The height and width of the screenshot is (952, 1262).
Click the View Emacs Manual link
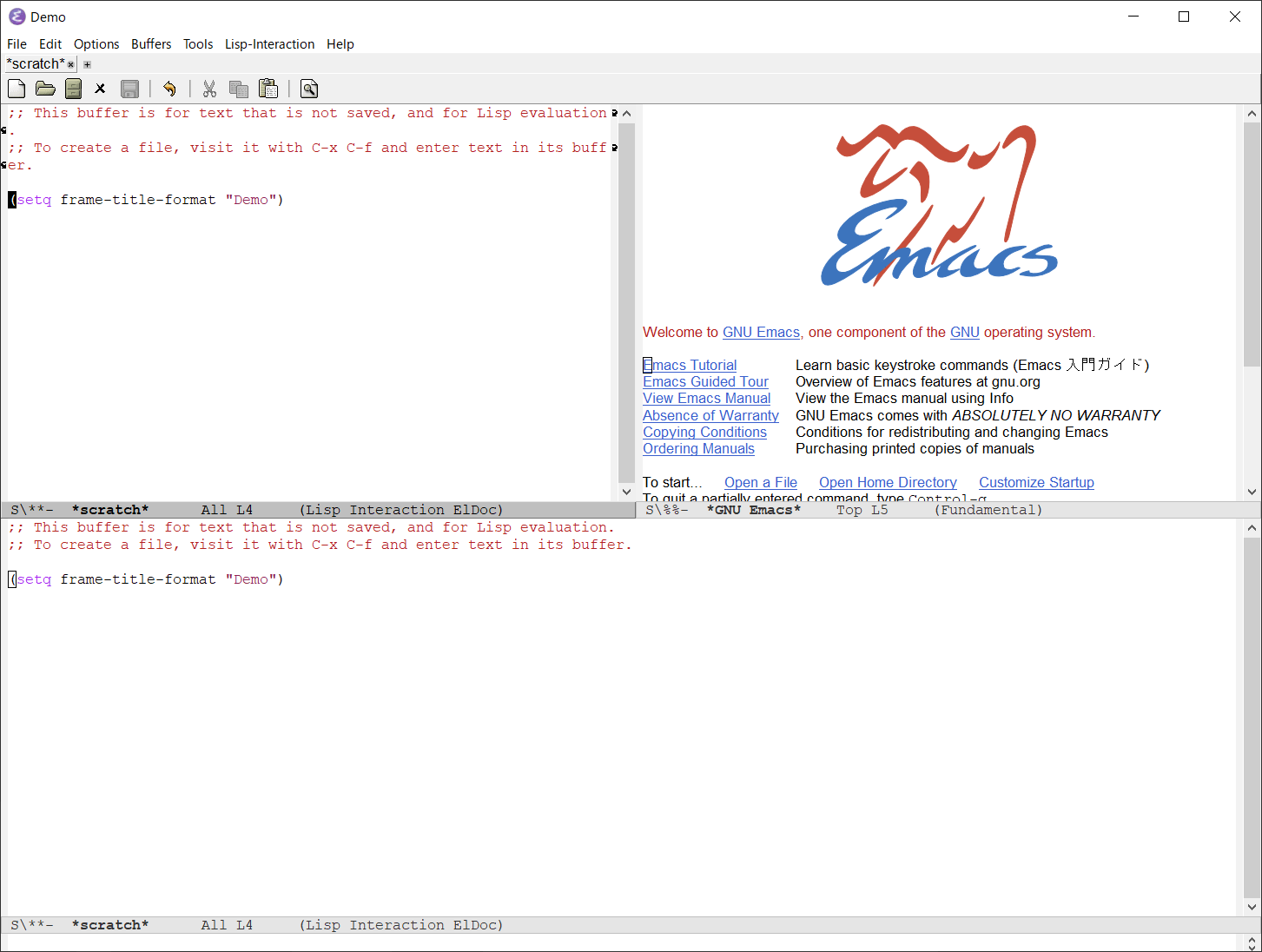[706, 399]
